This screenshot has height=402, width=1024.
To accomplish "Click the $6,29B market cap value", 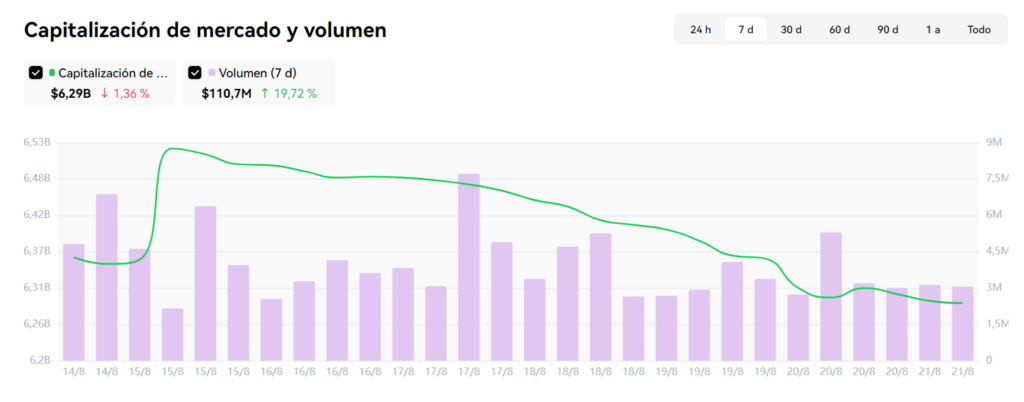I will tap(71, 93).
